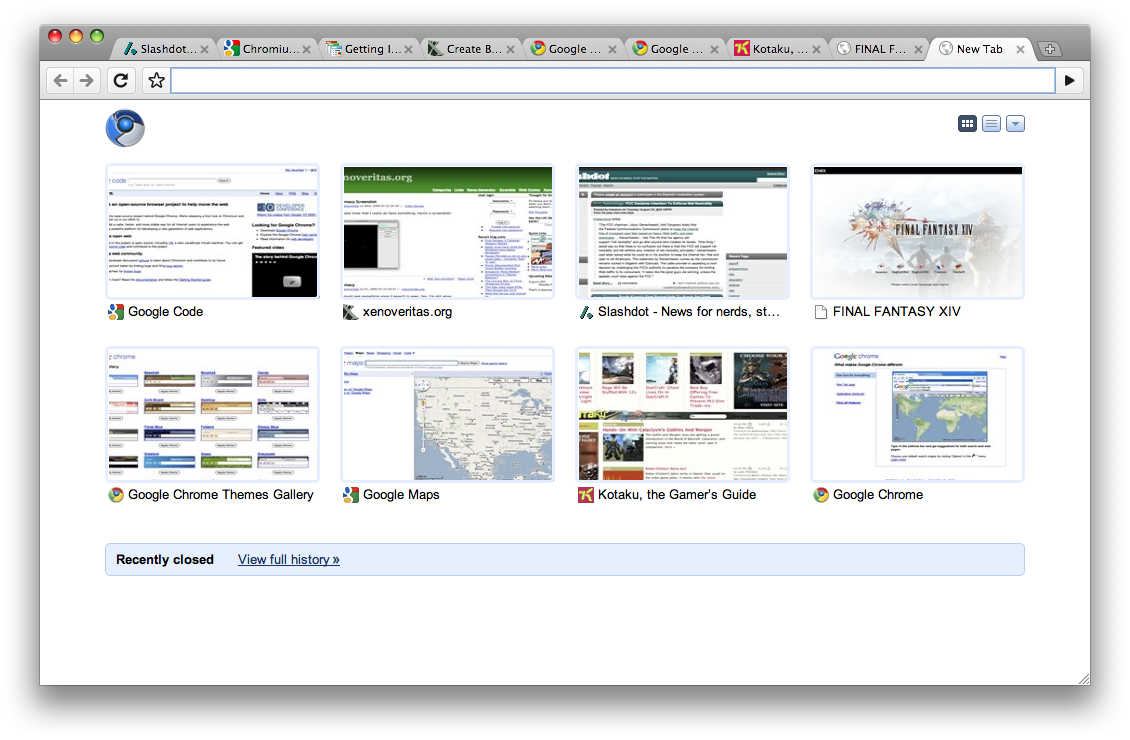
Task: Click the Slashdot favicon under its thumbnail
Action: coord(586,312)
